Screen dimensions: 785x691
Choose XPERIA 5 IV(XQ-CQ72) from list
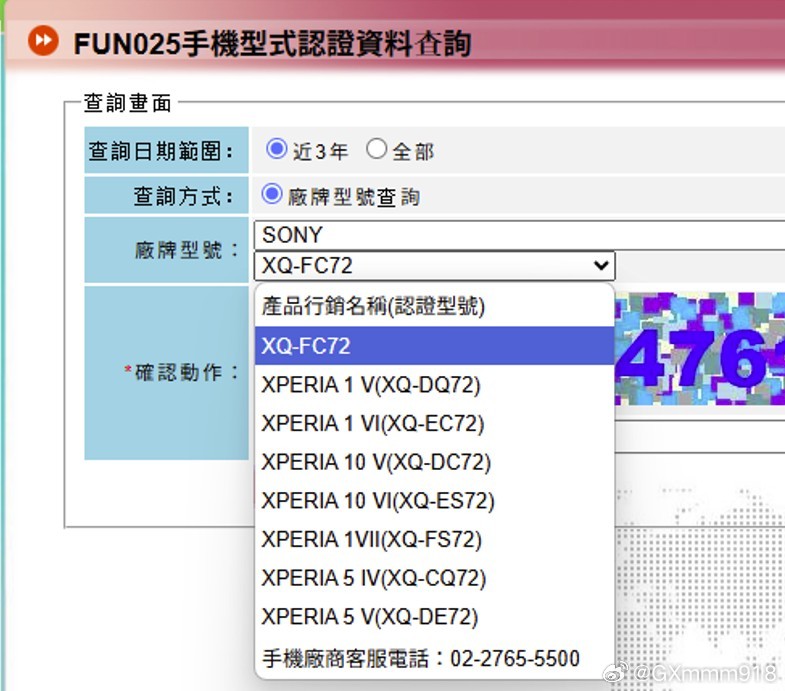tap(434, 577)
